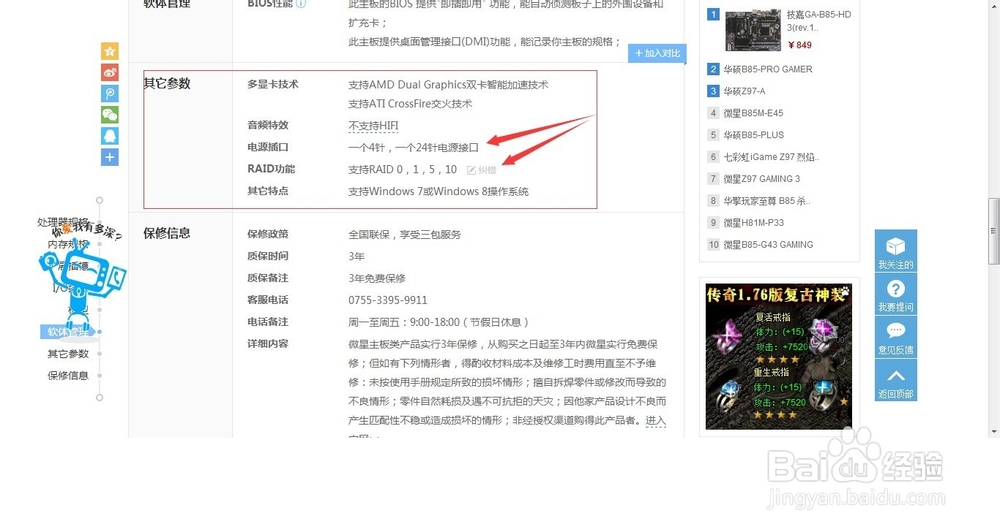Open 微星H81M-P33 ranking link

(754, 223)
